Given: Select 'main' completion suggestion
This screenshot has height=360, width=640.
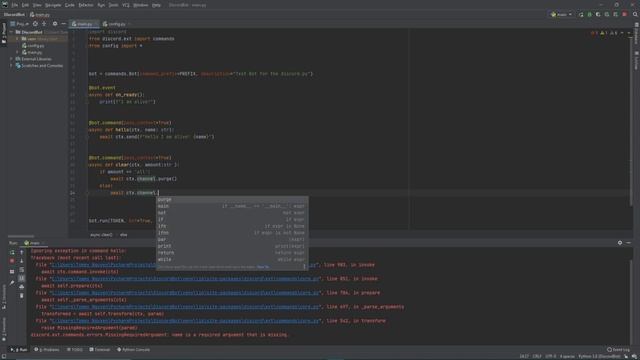Looking at the screenshot, I should coord(232,206).
